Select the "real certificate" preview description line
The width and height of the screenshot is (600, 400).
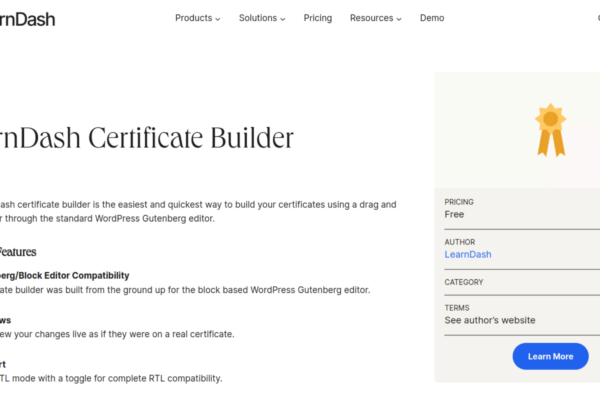pyautogui.click(x=117, y=334)
